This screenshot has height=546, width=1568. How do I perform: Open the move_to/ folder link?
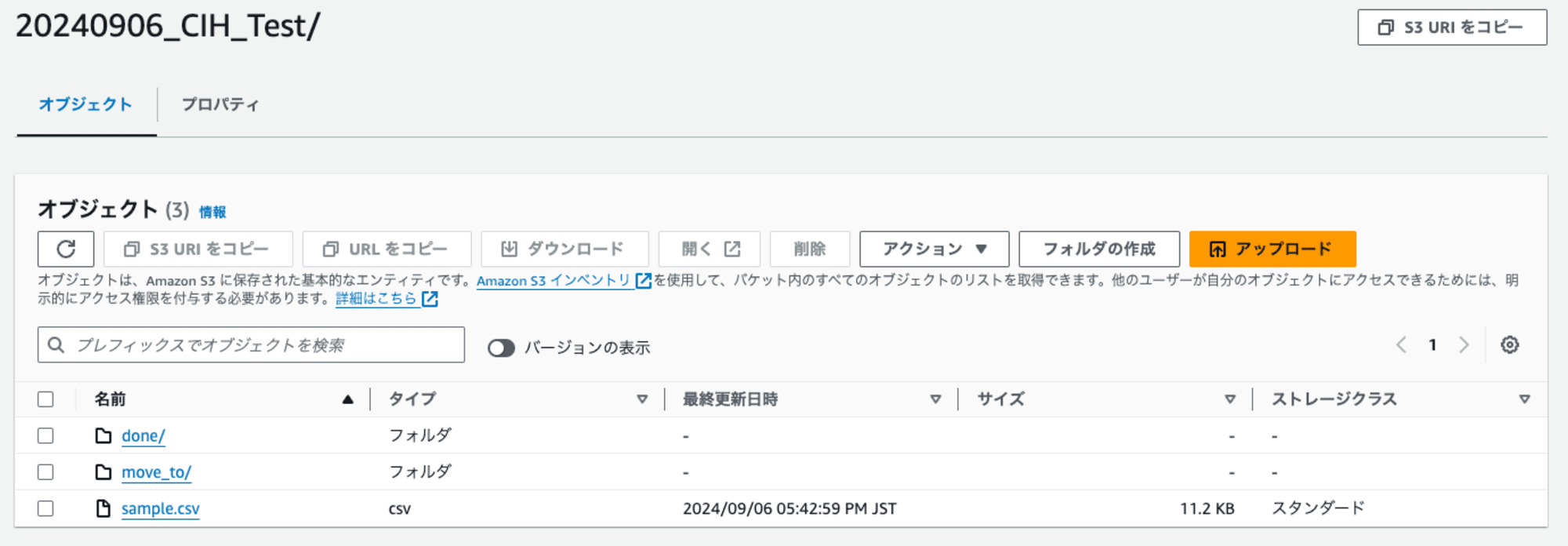tap(156, 472)
